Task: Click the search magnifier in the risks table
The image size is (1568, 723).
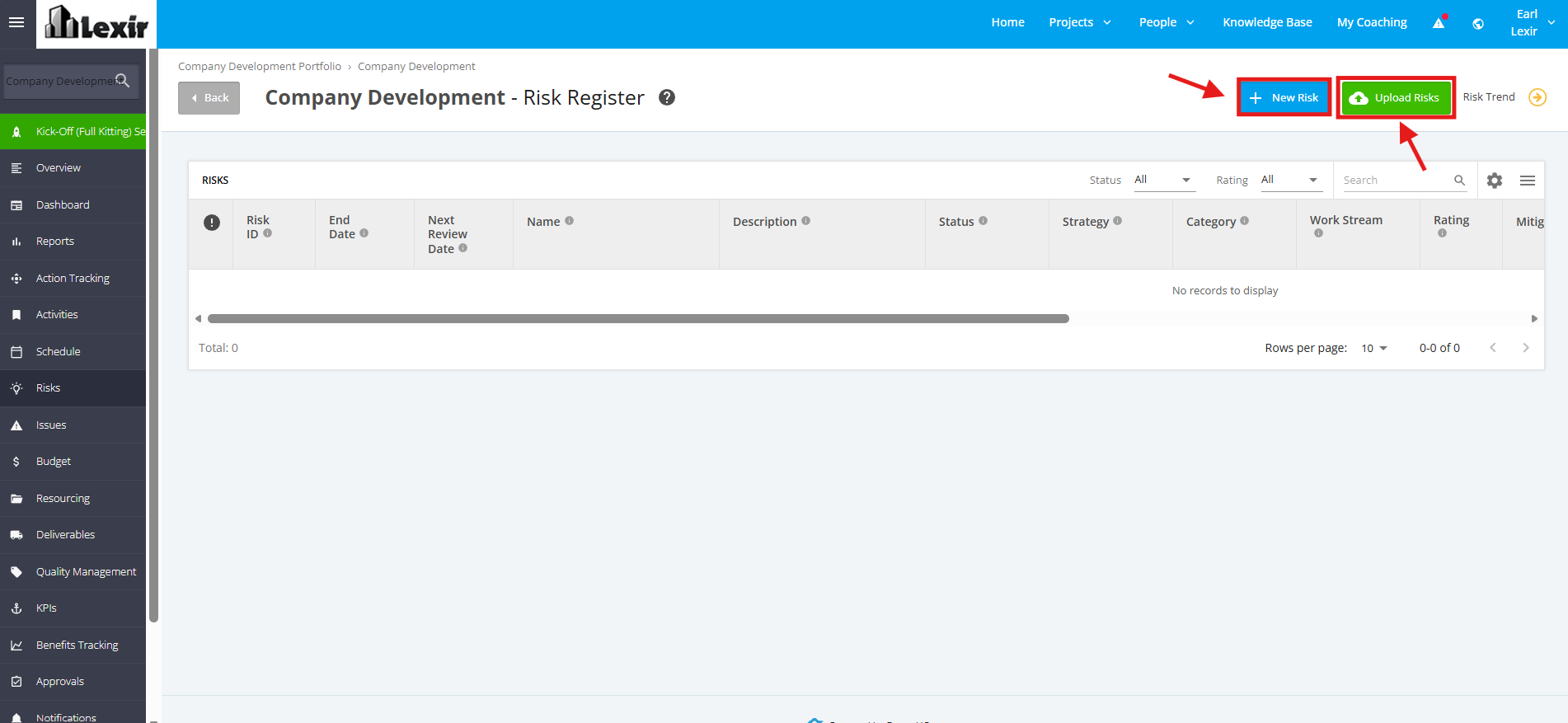Action: coord(1459,181)
